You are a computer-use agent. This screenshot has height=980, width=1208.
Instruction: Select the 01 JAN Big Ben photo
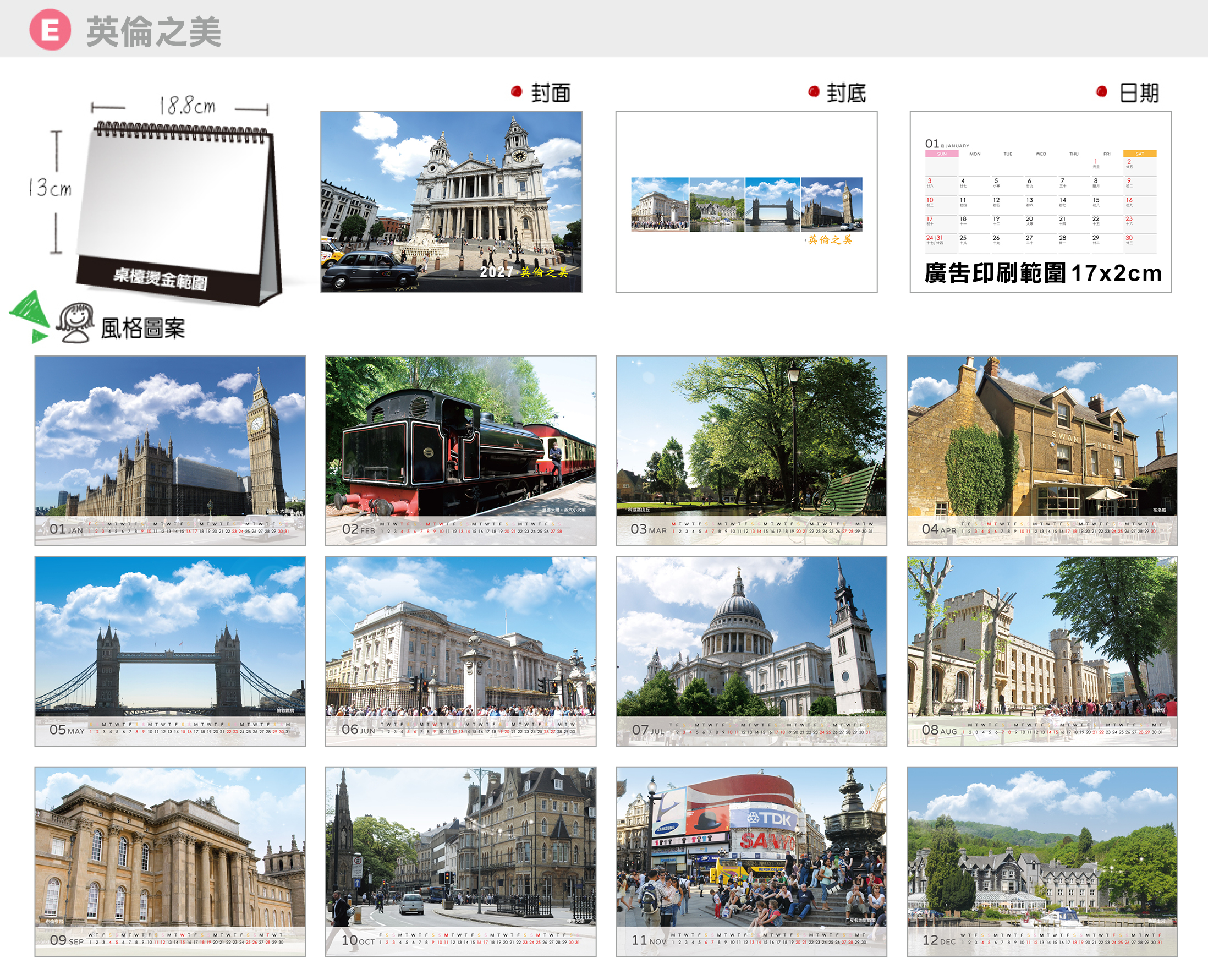(x=170, y=451)
